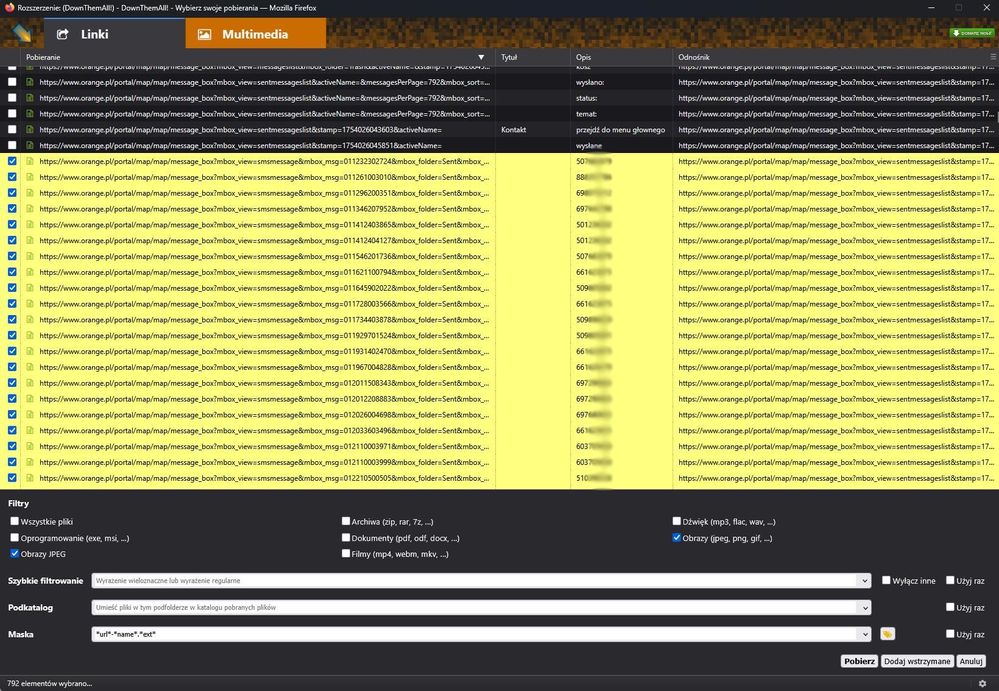Open the Szybkie filtrowanie dropdown
999x691 pixels.
click(x=866, y=580)
